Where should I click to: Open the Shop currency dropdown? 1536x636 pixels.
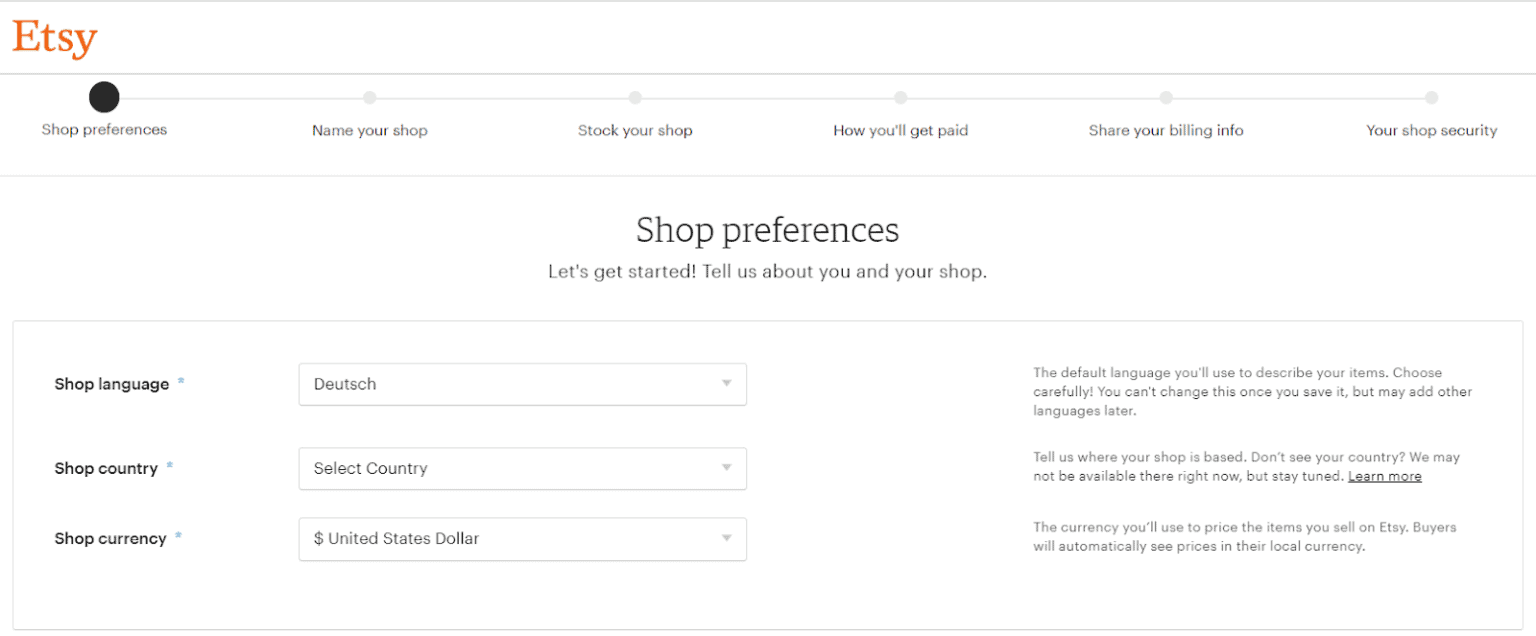(x=522, y=539)
